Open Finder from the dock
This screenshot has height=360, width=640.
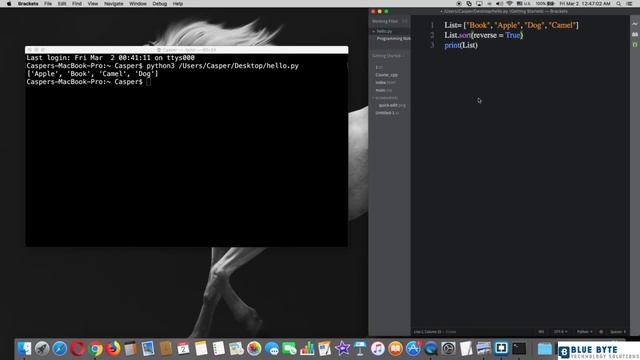pyautogui.click(x=24, y=349)
